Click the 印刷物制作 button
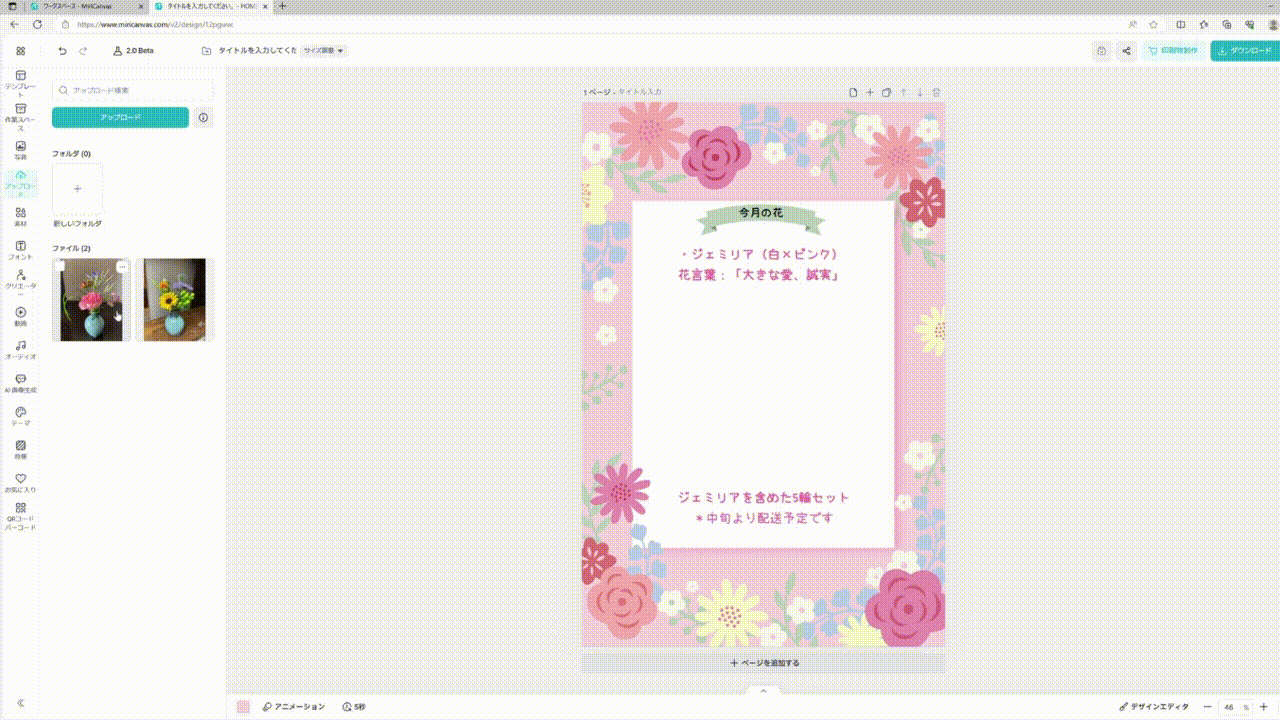 coord(1175,50)
